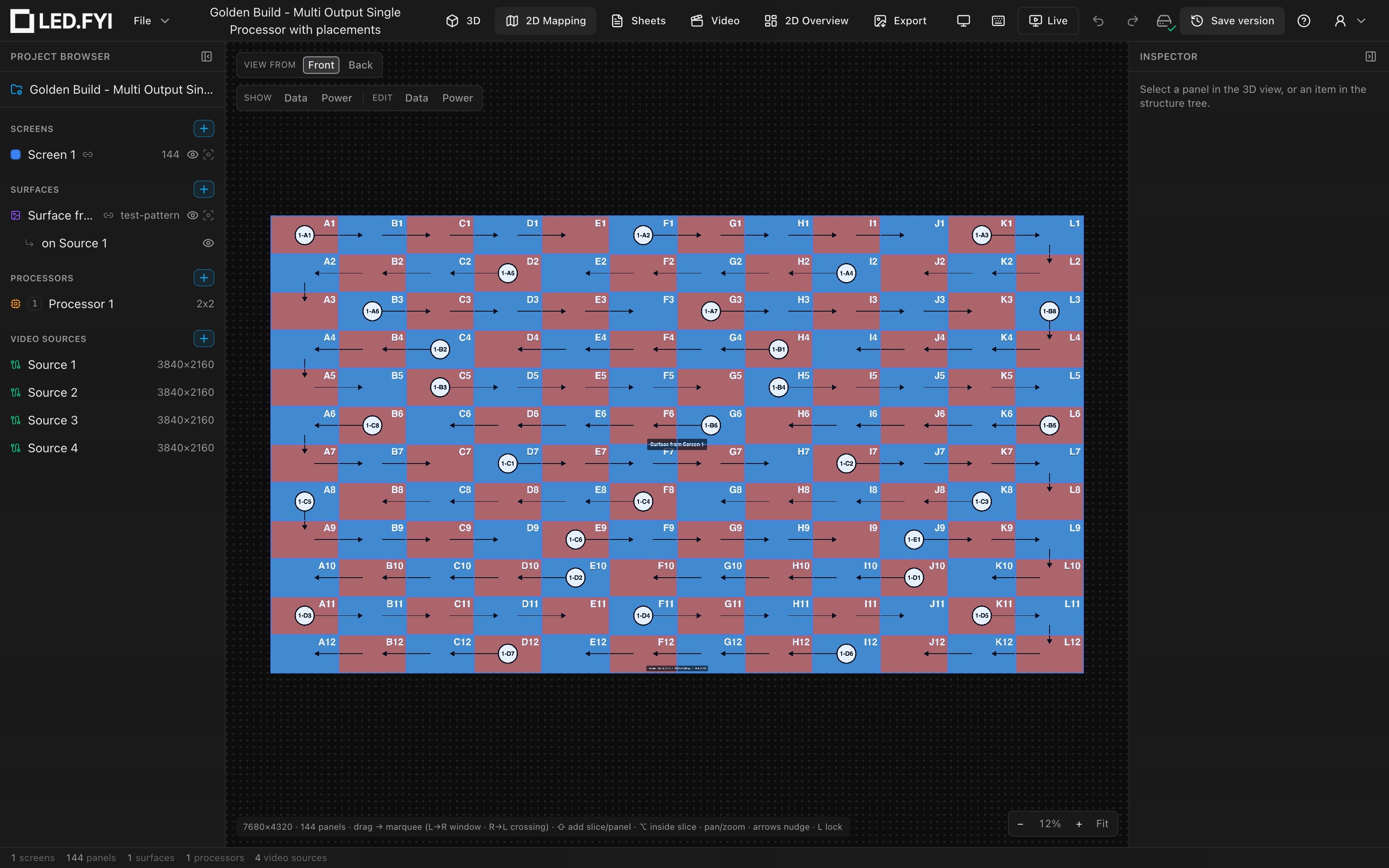
Task: Click the undo arrow icon
Action: click(1098, 21)
